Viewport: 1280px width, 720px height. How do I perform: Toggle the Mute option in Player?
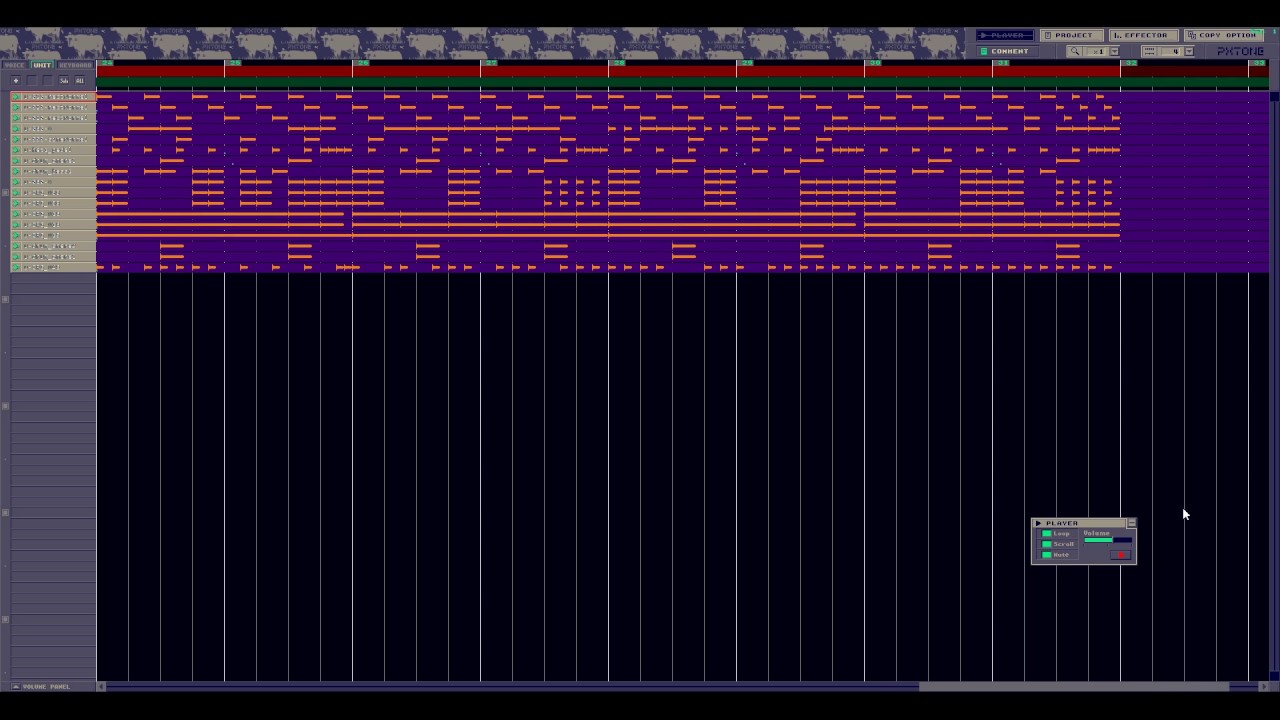tap(1057, 555)
